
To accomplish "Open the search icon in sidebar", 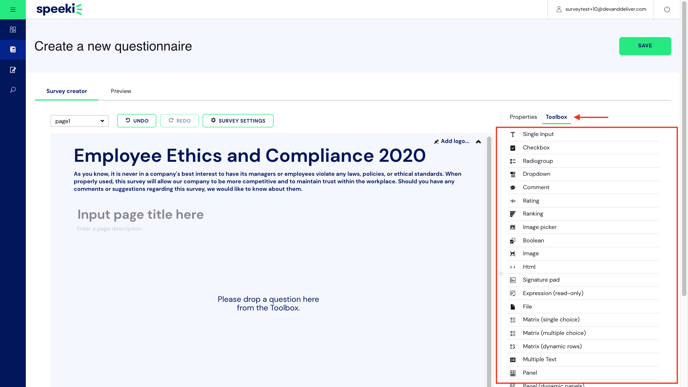I will 13,90.
